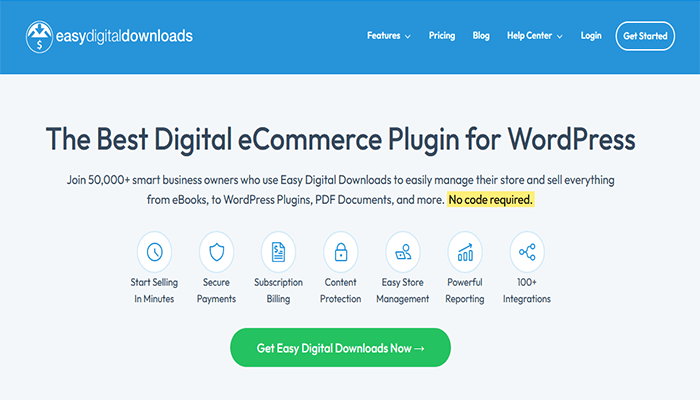Image resolution: width=700 pixels, height=400 pixels.
Task: Click the Login link
Action: tap(591, 36)
